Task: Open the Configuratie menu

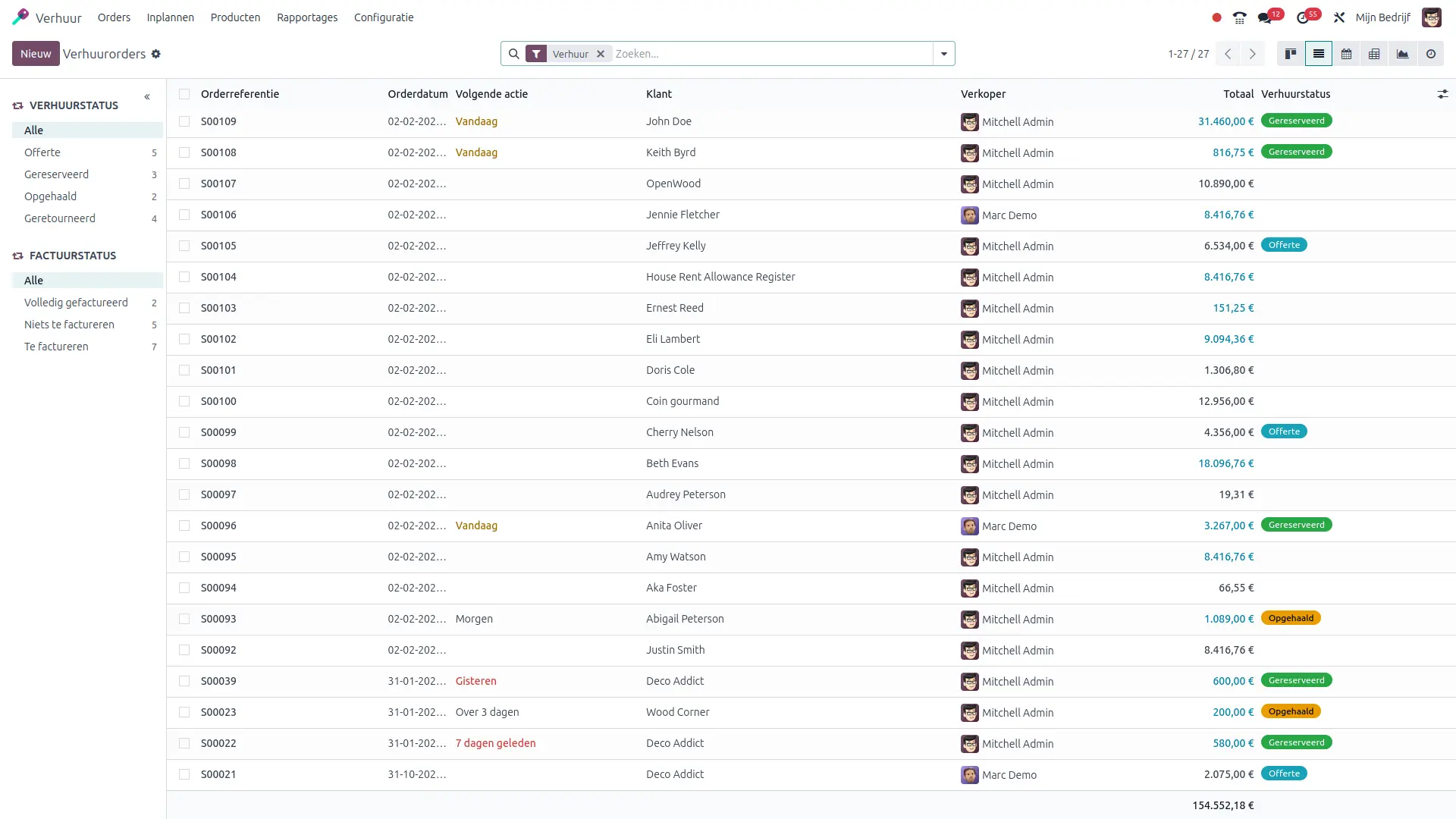Action: [383, 17]
